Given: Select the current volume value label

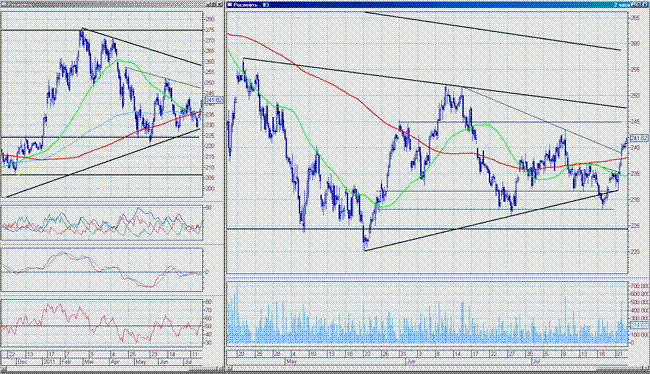Looking at the screenshot, I should click(639, 325).
